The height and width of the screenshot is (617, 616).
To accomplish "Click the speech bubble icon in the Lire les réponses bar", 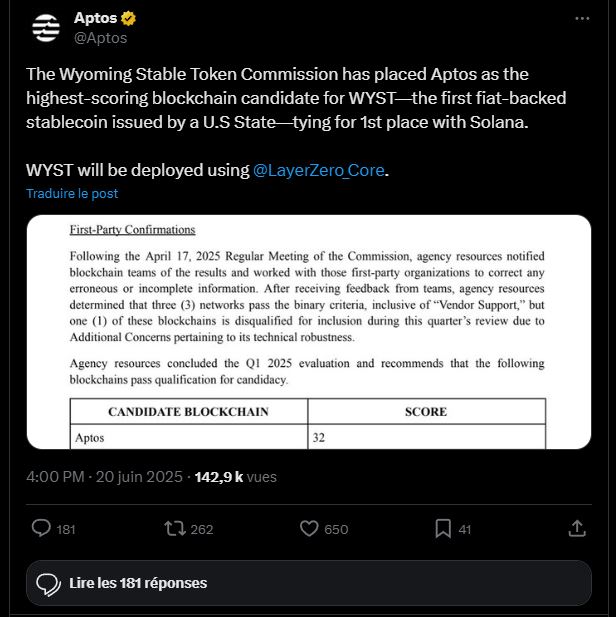I will click(x=48, y=583).
